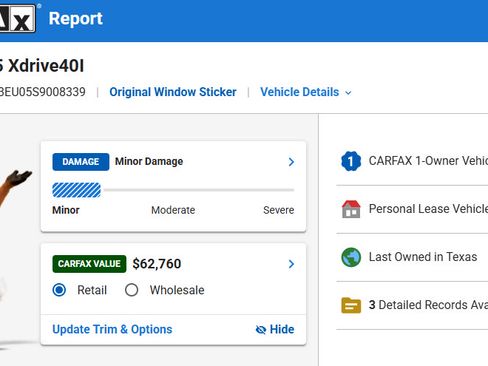The width and height of the screenshot is (488, 366).
Task: Open damage details via chevron arrow
Action: (x=291, y=162)
